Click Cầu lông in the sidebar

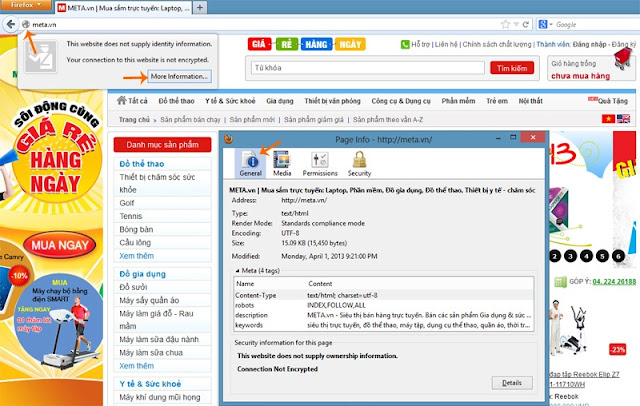135,242
